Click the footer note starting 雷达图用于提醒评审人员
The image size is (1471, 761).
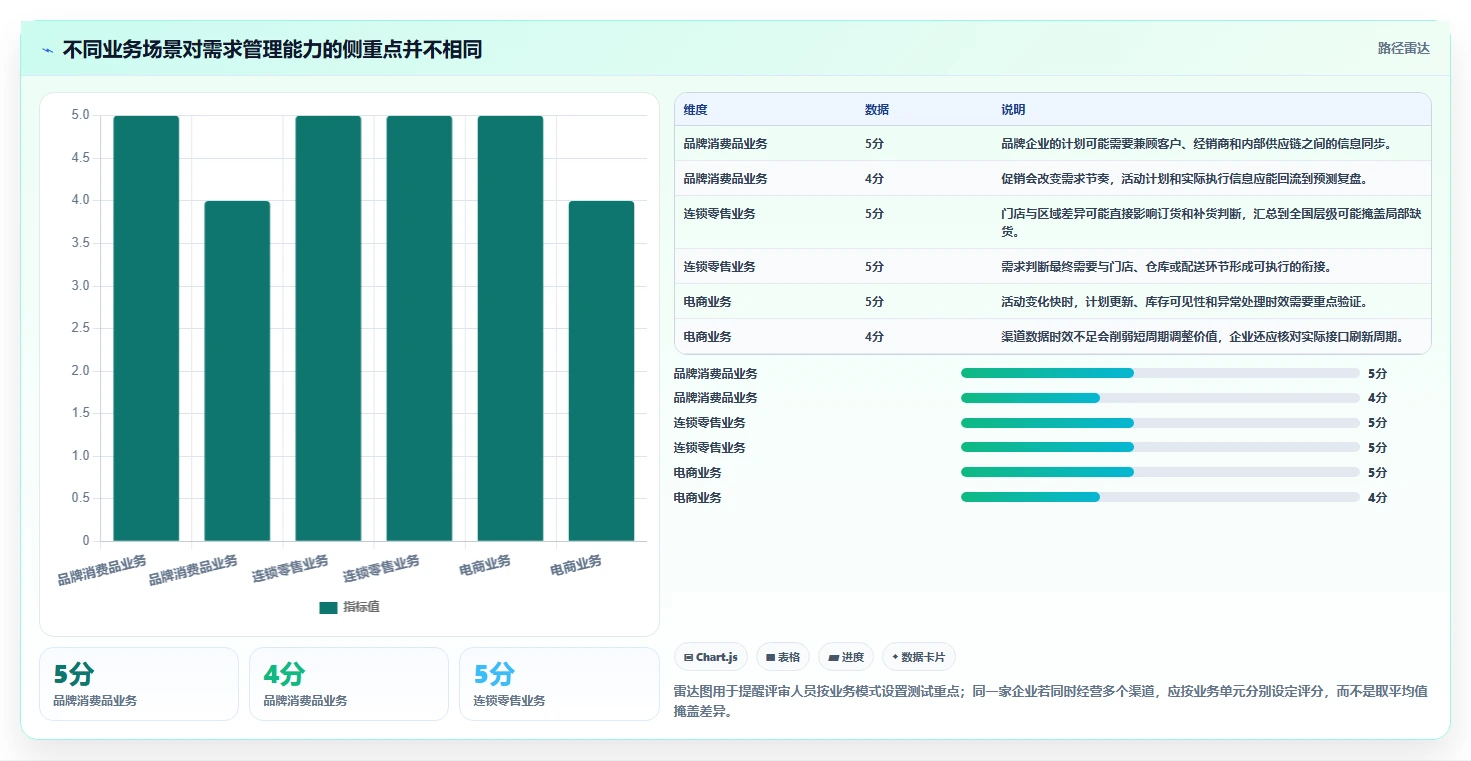(1051, 702)
